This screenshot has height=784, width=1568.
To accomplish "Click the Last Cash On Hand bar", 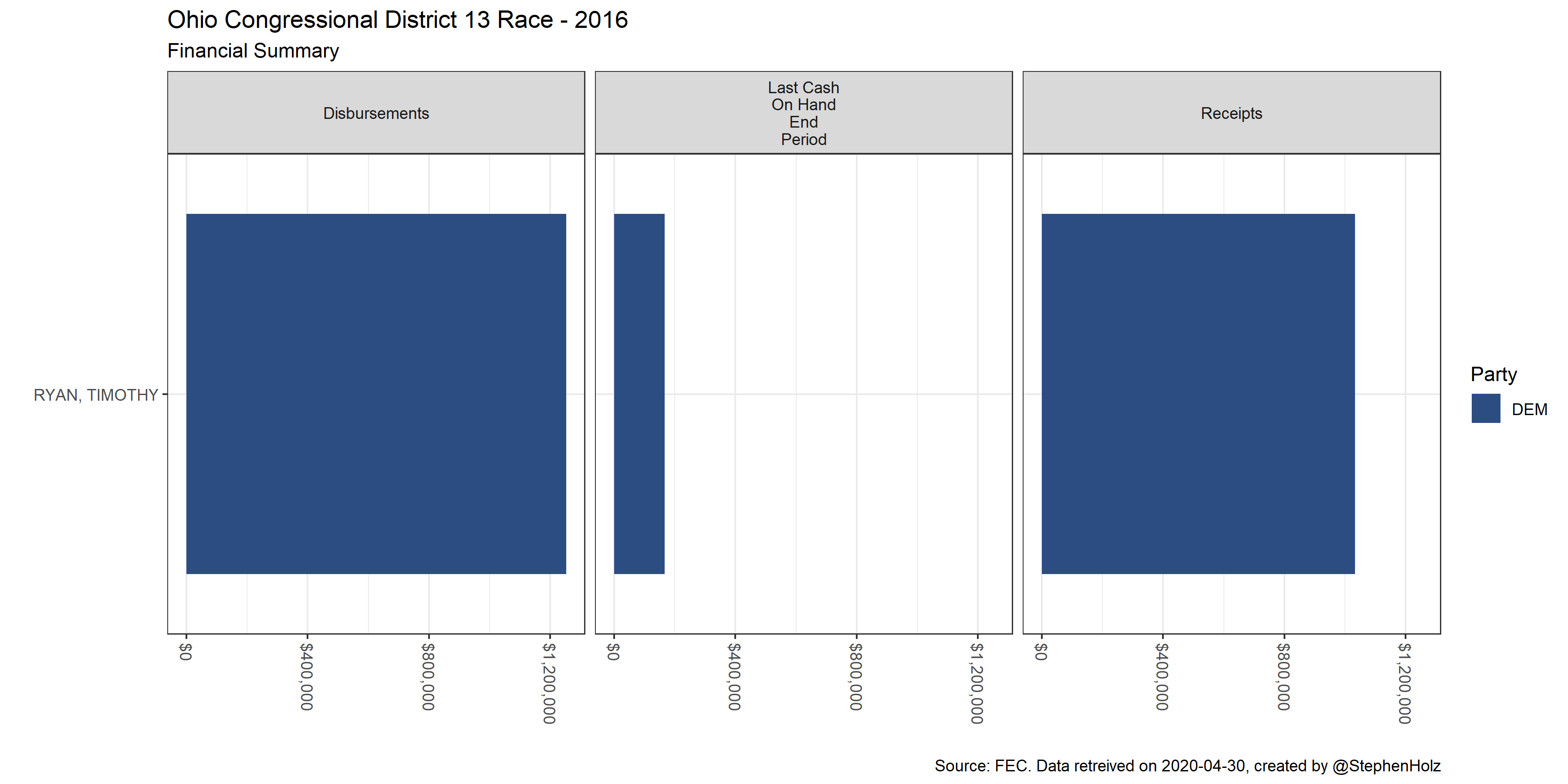I will coord(639,393).
